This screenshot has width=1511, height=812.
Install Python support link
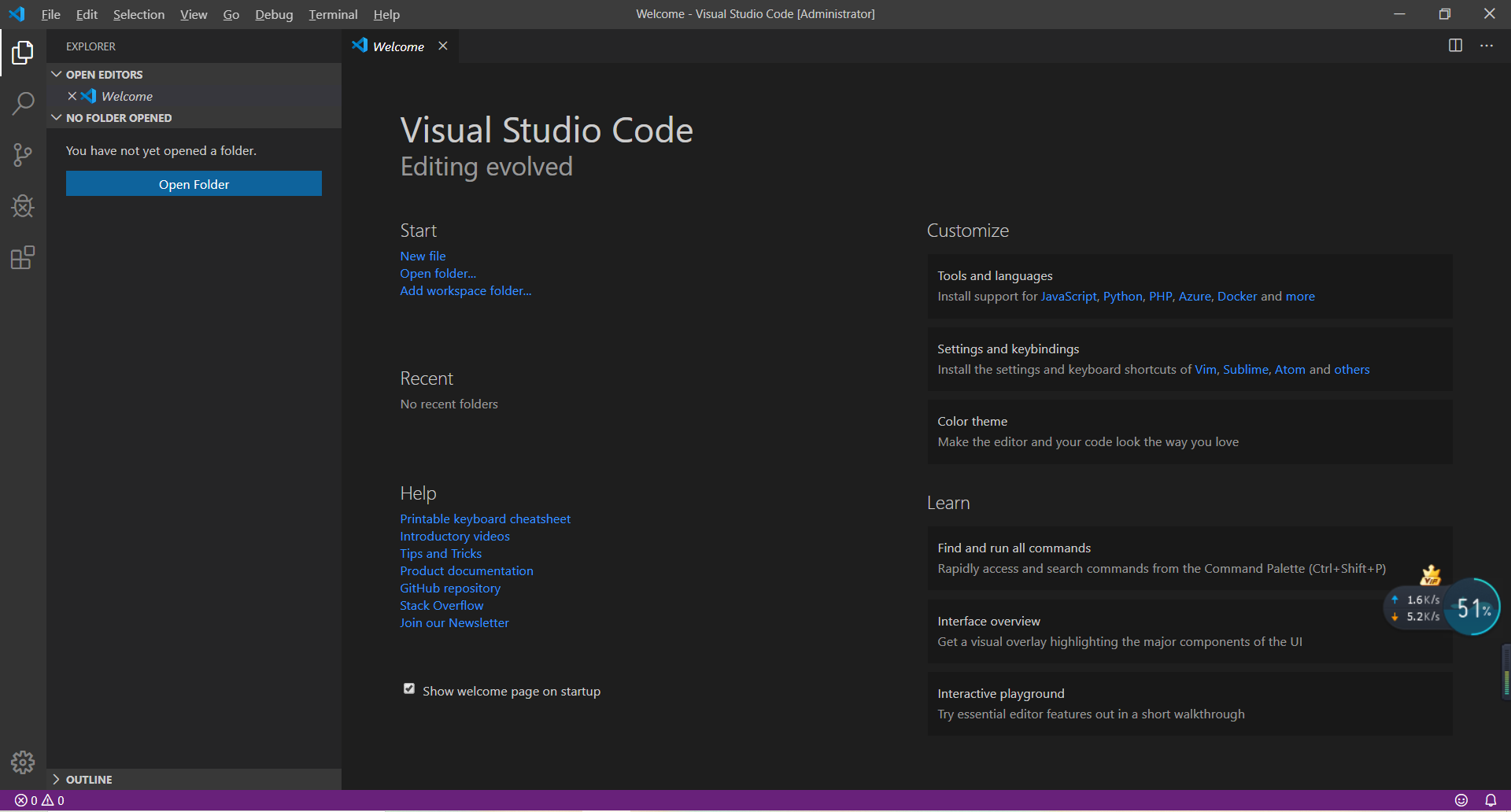pos(1122,296)
